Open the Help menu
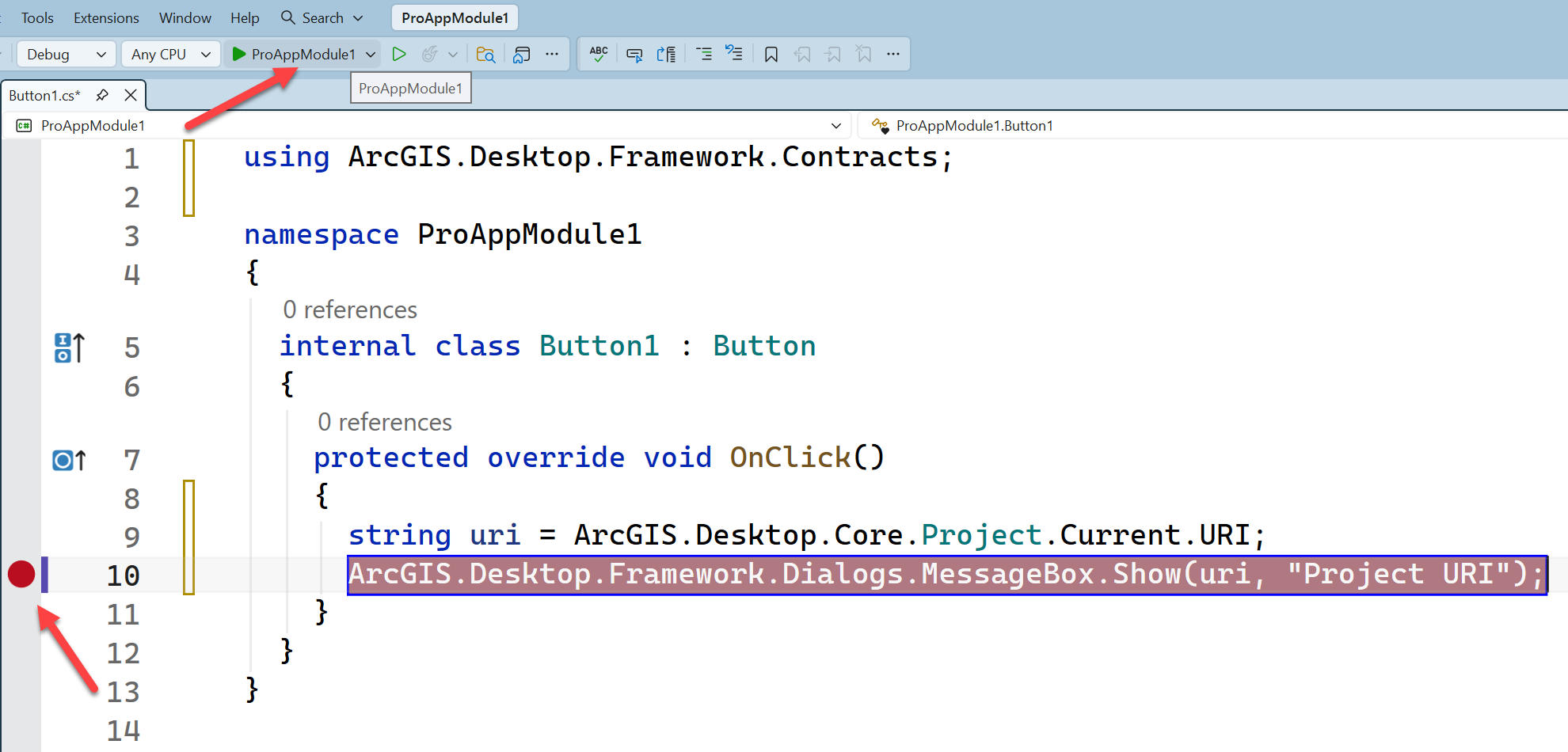Image resolution: width=1568 pixels, height=752 pixels. coord(245,17)
